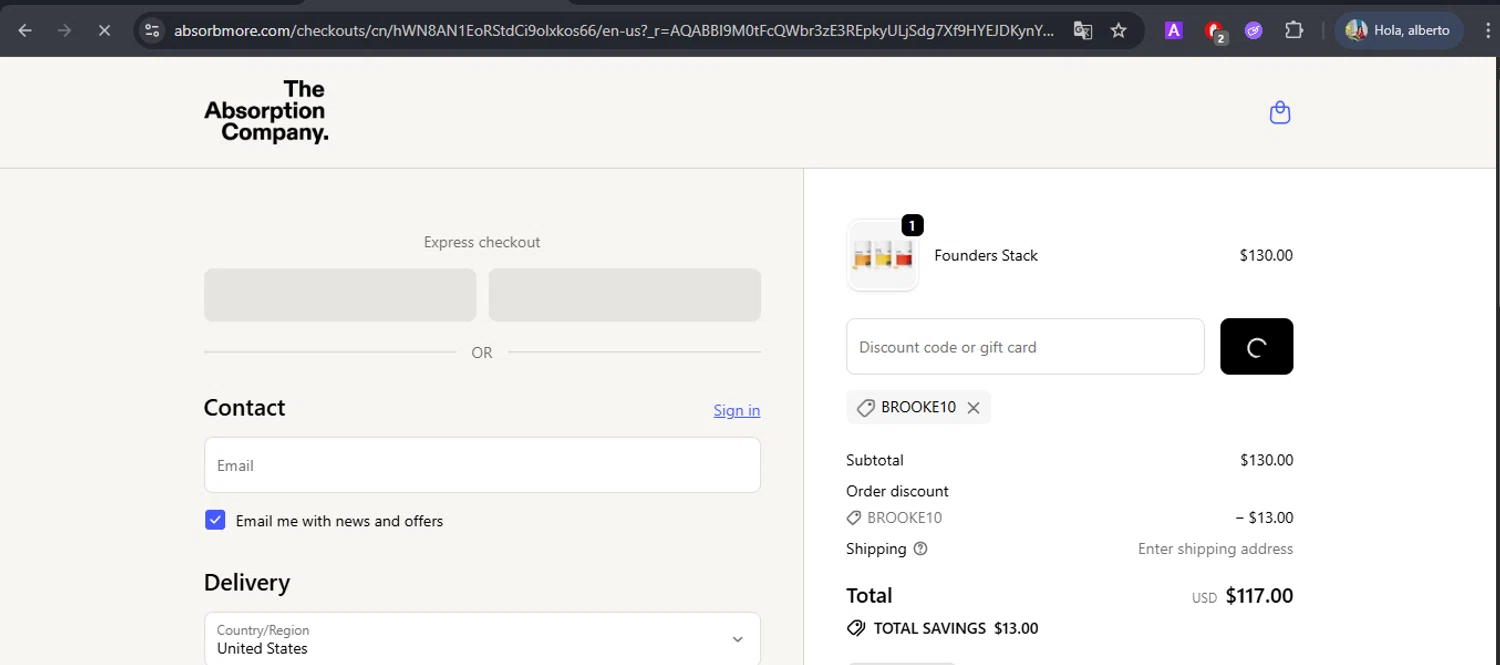Open the purple A extension
The image size is (1500, 665).
click(1174, 30)
